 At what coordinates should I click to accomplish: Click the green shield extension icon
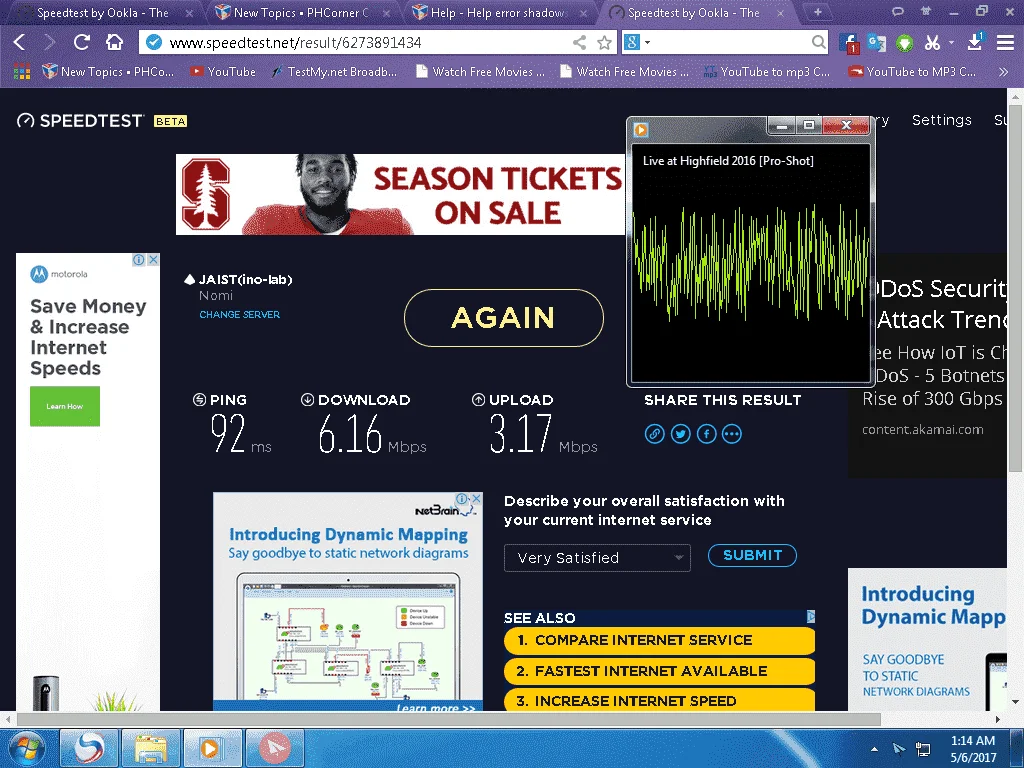point(904,43)
